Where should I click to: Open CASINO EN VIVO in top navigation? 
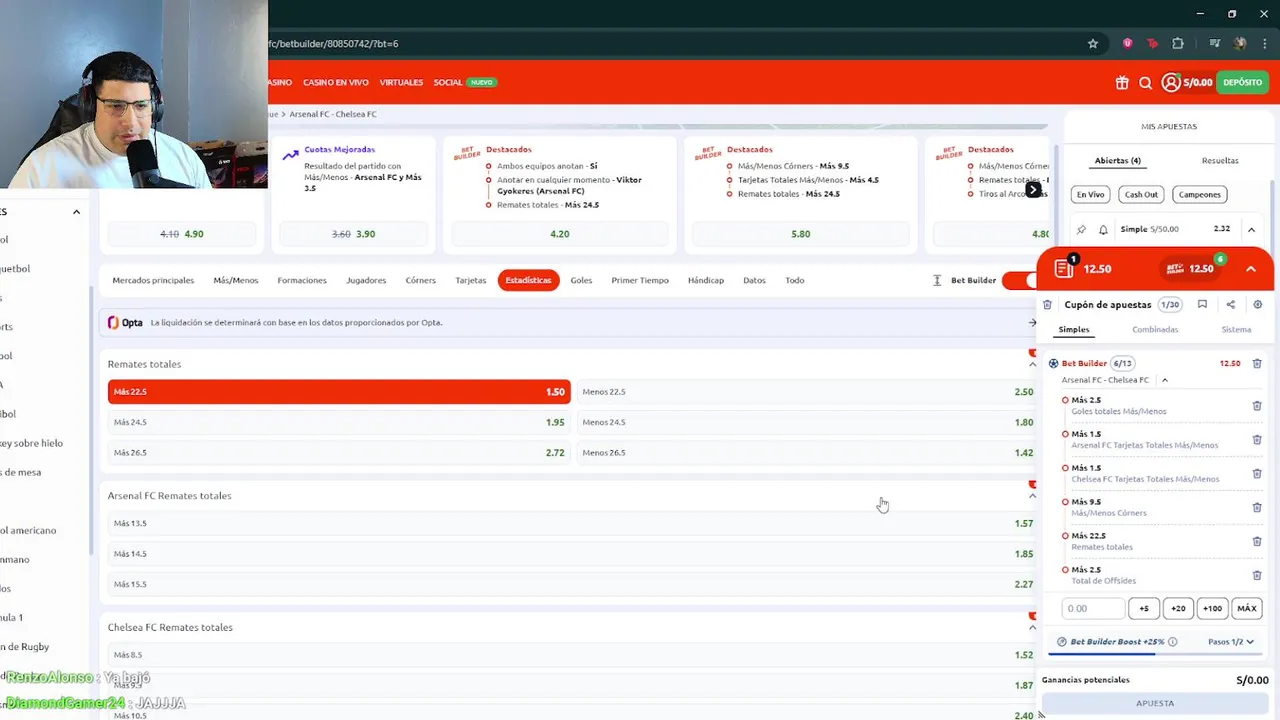pyautogui.click(x=336, y=83)
